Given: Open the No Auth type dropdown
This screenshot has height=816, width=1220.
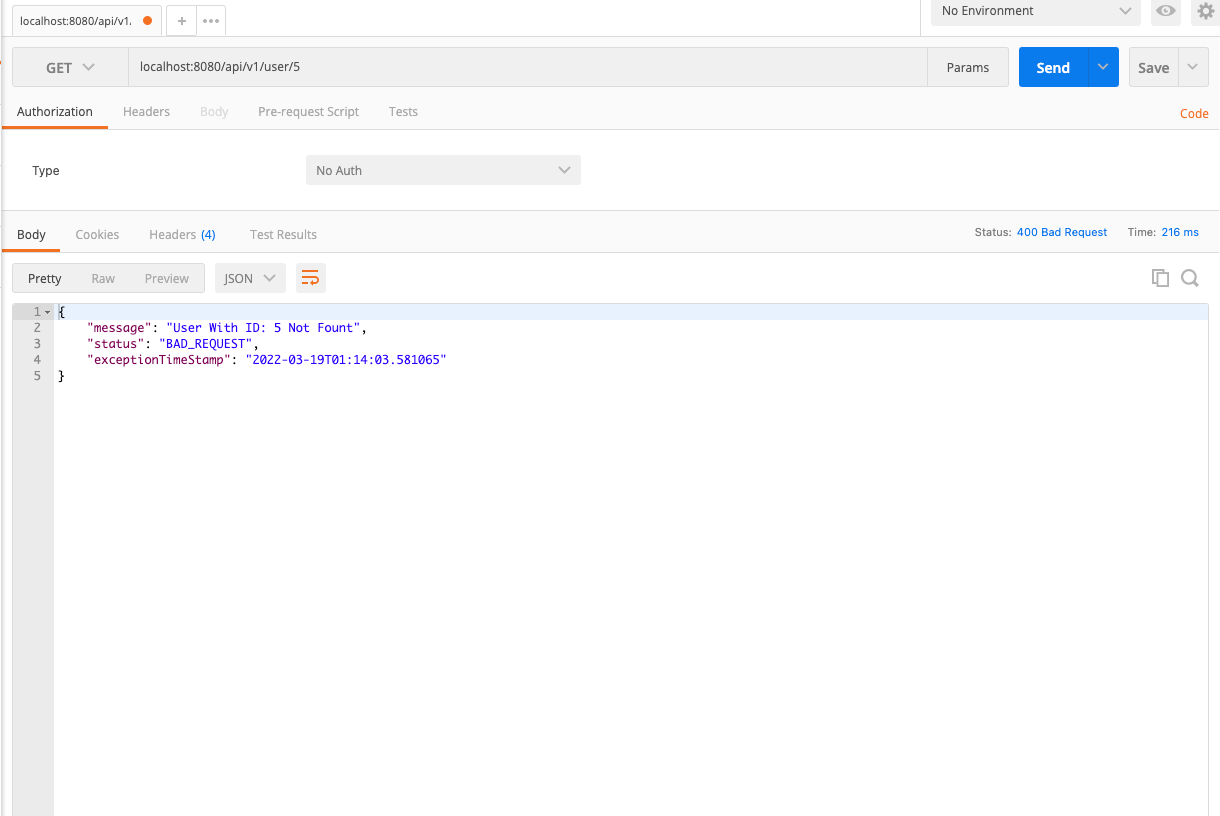Looking at the screenshot, I should click(443, 170).
